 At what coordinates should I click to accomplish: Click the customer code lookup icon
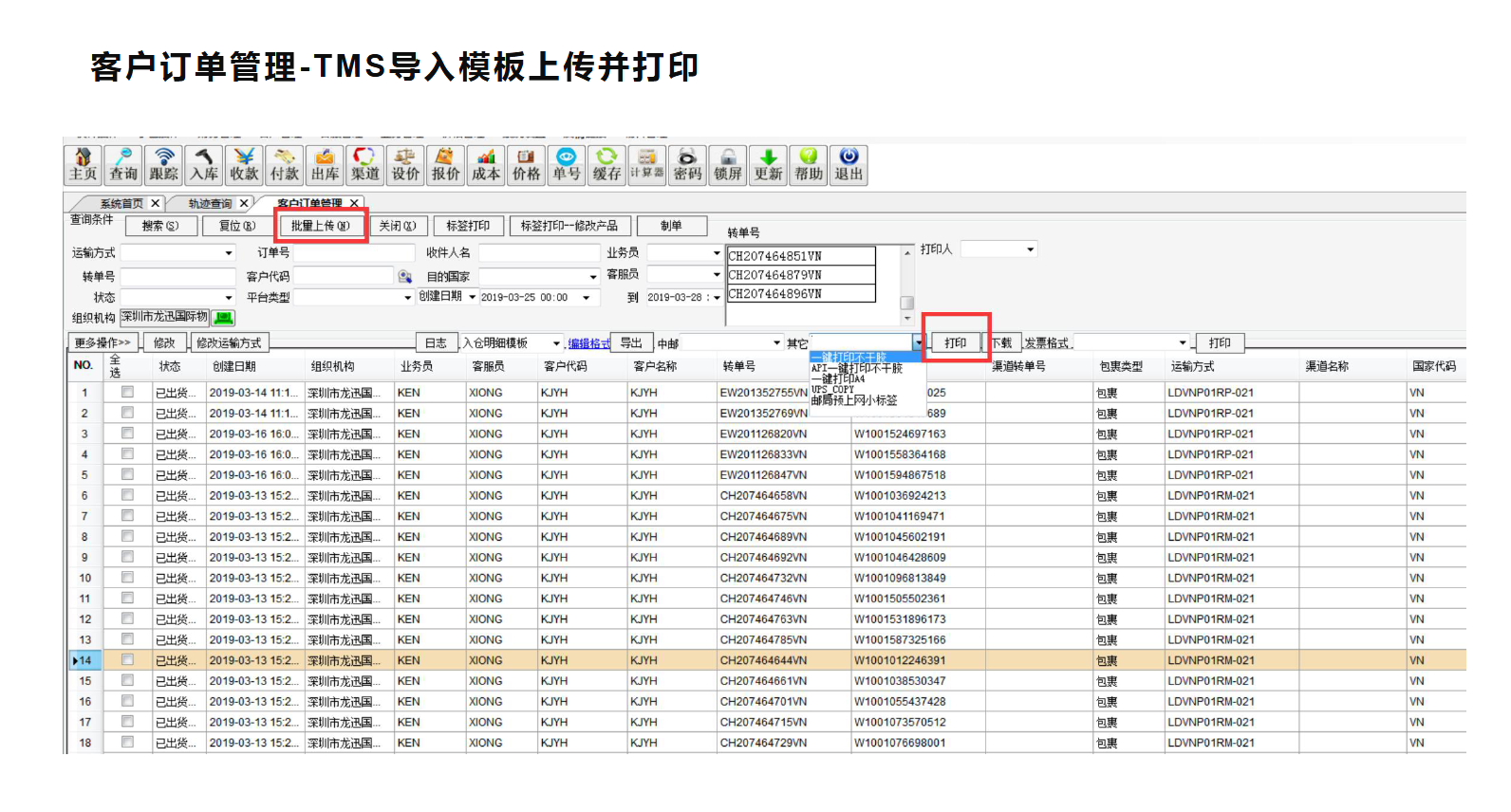point(405,276)
